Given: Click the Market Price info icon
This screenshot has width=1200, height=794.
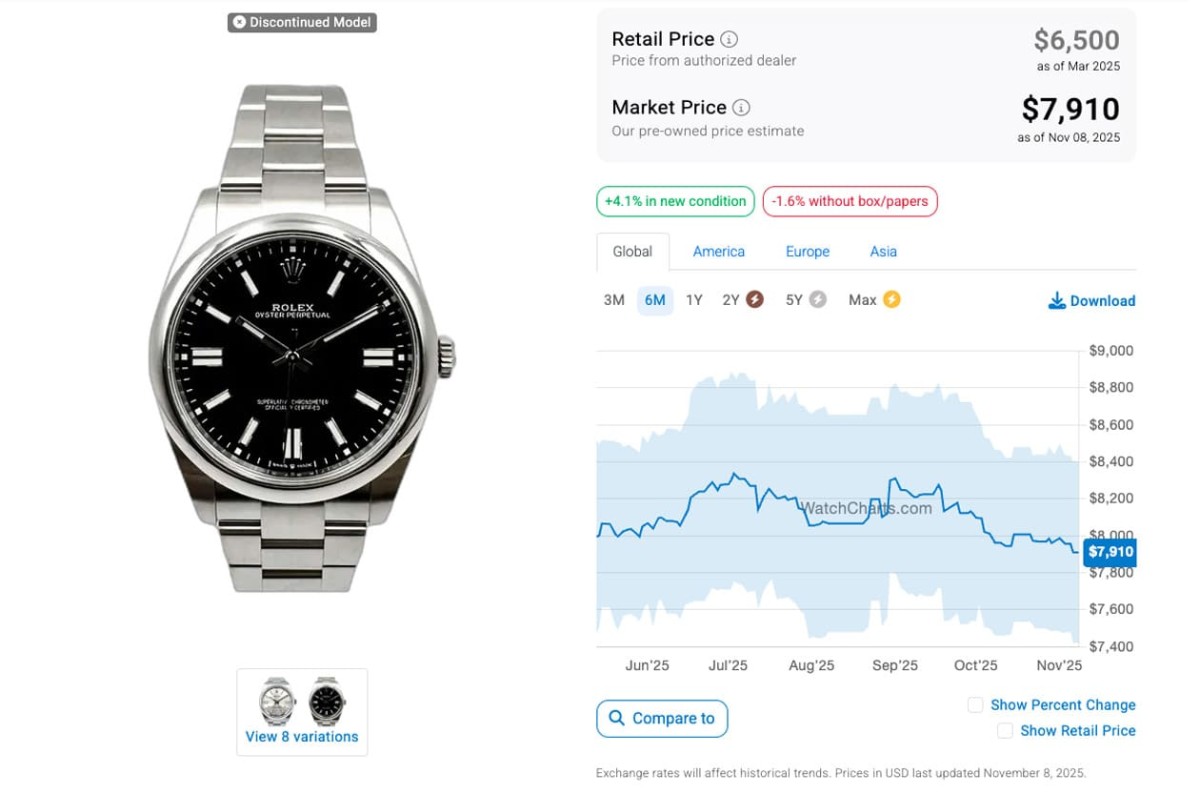Looking at the screenshot, I should coord(741,108).
